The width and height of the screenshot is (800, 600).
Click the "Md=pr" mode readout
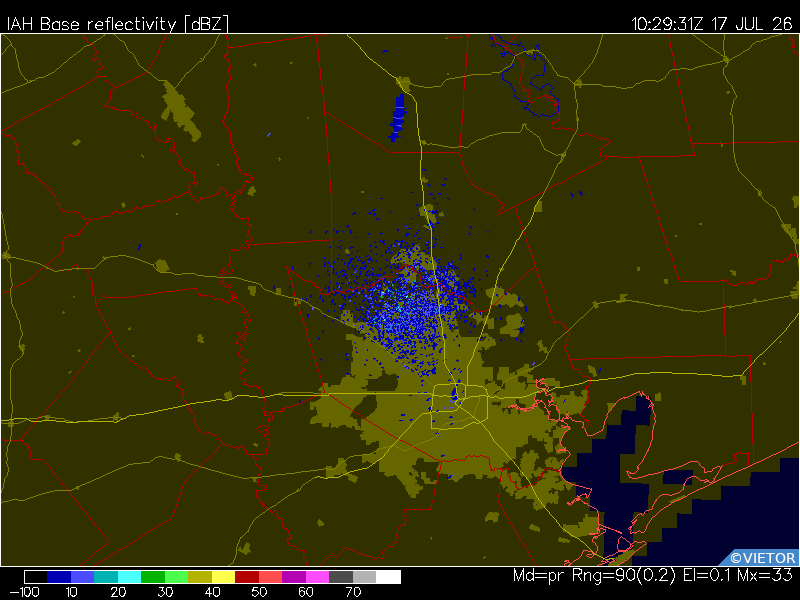click(x=538, y=576)
